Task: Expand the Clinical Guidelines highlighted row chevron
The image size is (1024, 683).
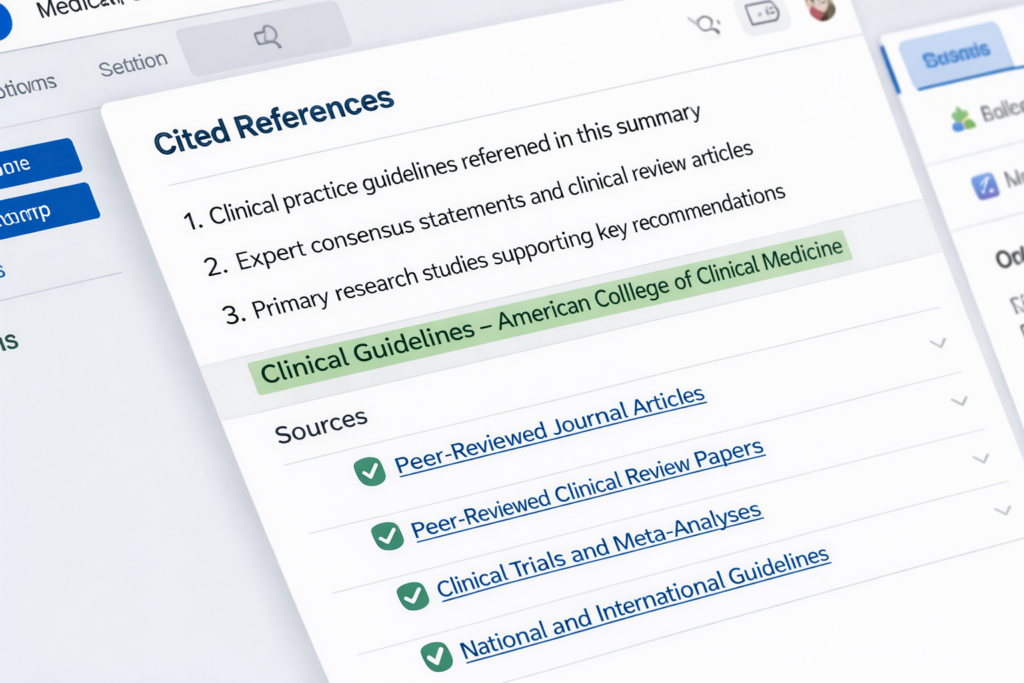Action: 937,343
